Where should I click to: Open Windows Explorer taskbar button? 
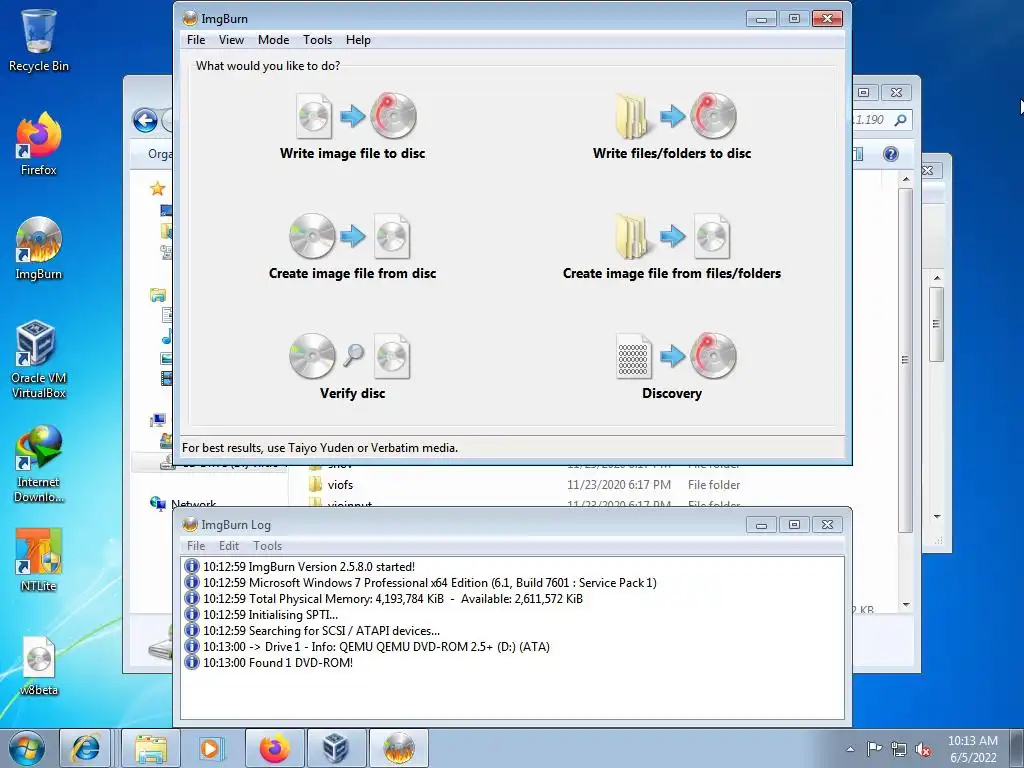pyautogui.click(x=151, y=748)
